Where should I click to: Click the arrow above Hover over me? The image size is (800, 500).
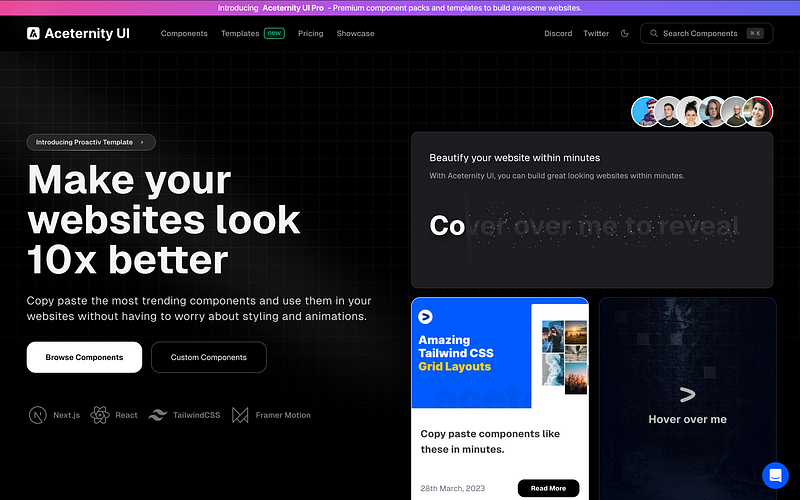(687, 394)
